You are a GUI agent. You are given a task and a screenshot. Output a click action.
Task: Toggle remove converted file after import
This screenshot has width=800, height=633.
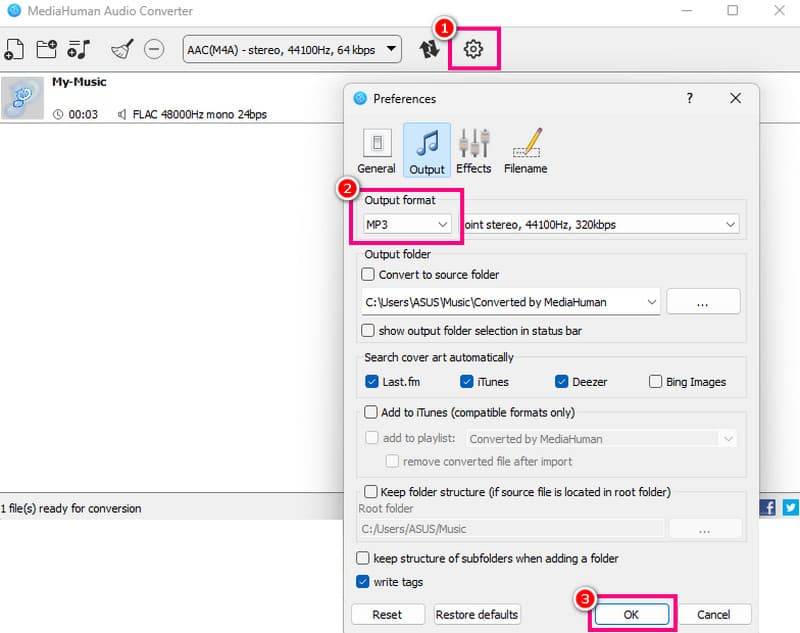tap(392, 461)
